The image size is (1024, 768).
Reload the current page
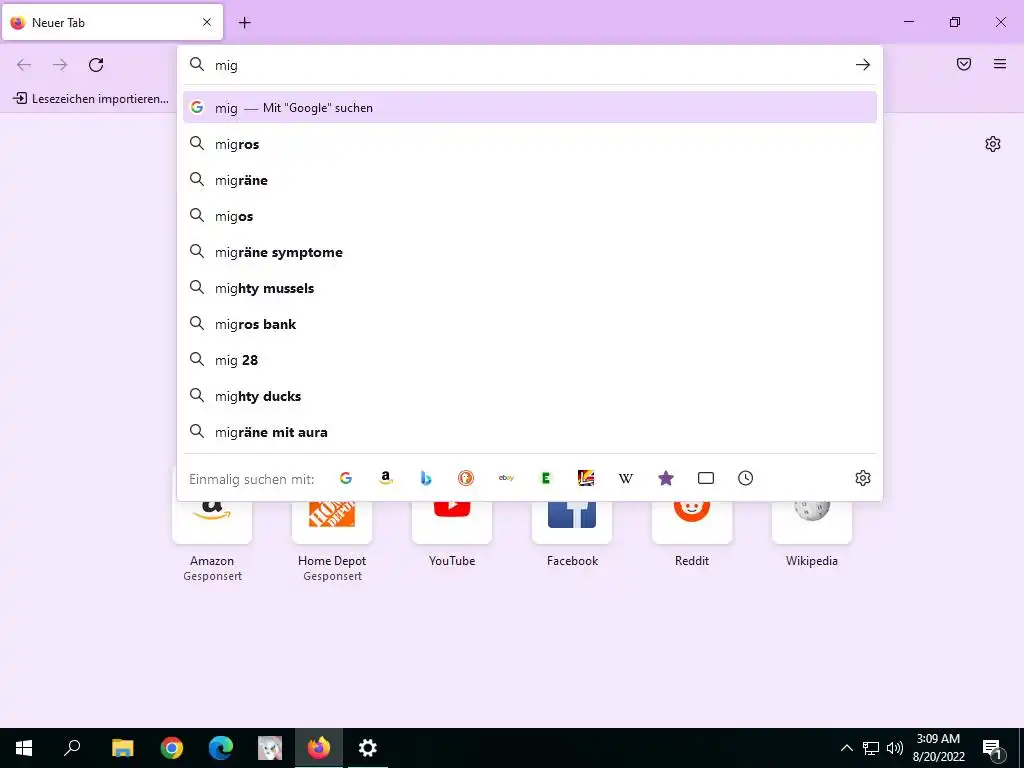pos(96,65)
